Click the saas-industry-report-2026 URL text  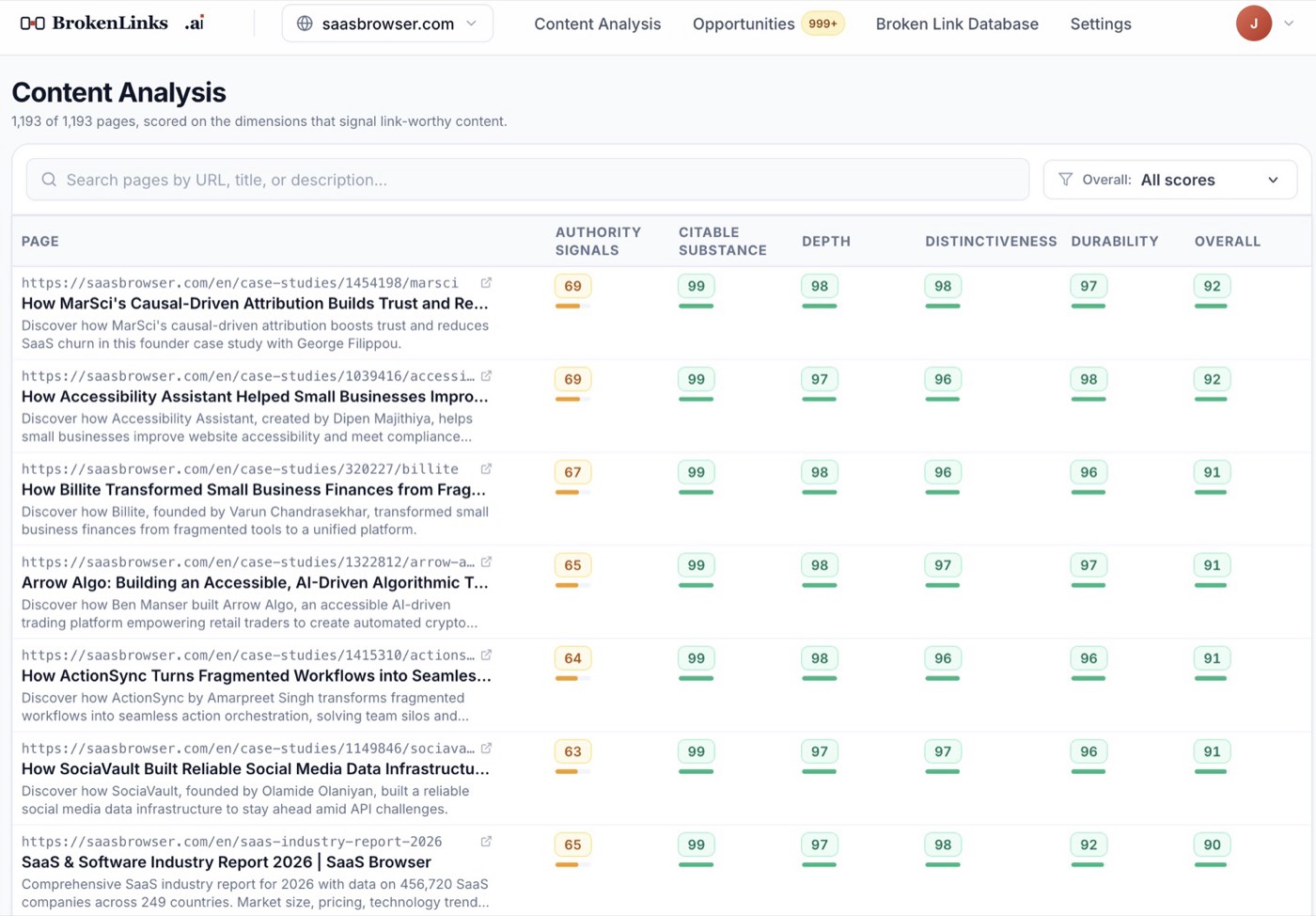point(231,842)
